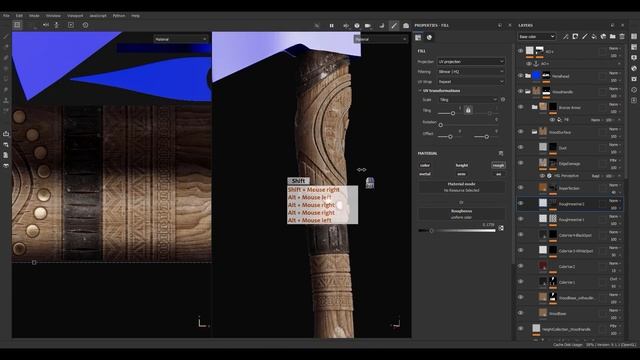
Task: Toggle visibility of the Metalhead layer
Action: [520, 76]
